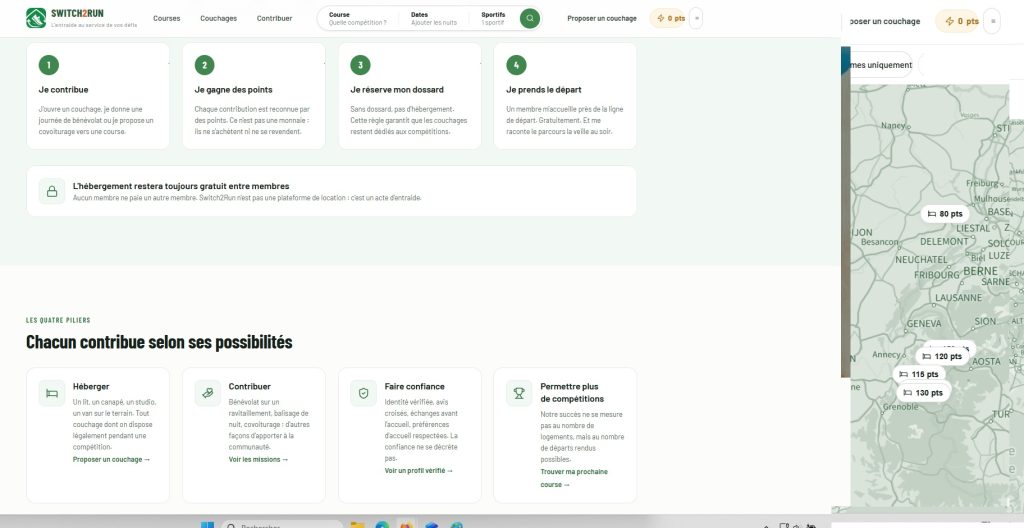
Task: Click heading 'Chacun contribue selon ses possibilités'
Action: click(159, 342)
